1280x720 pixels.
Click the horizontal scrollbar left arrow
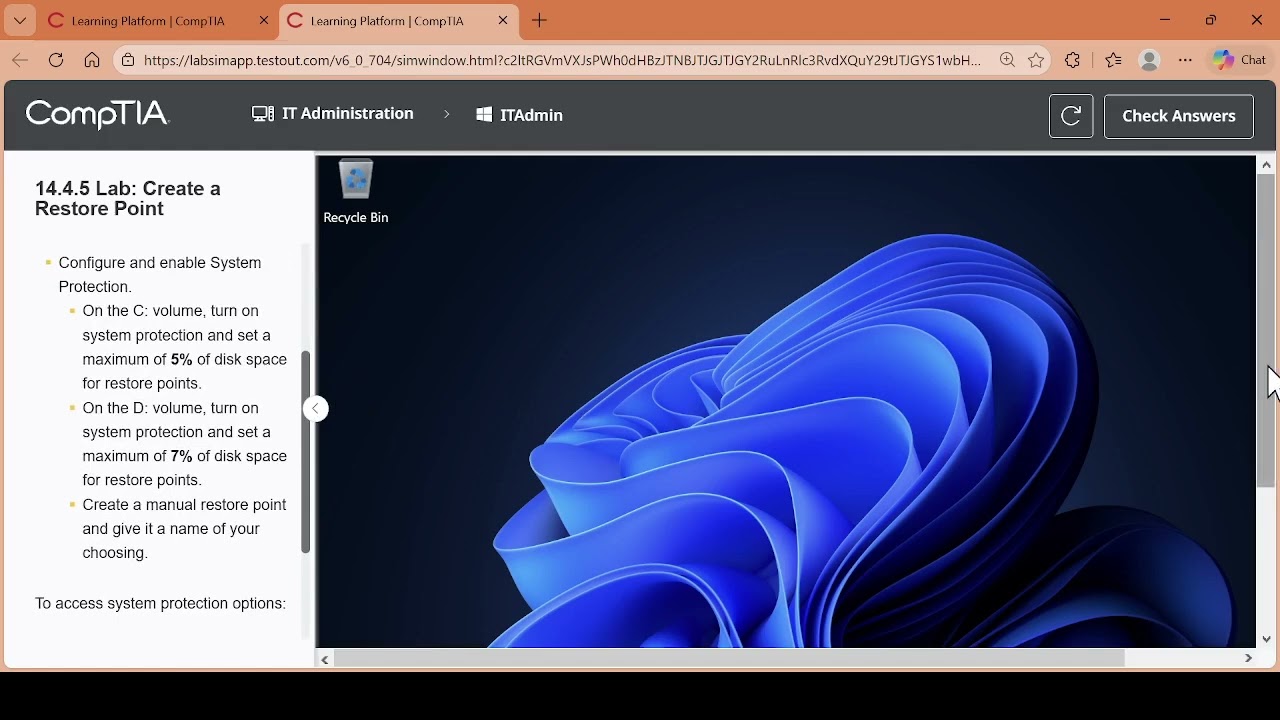tap(325, 659)
